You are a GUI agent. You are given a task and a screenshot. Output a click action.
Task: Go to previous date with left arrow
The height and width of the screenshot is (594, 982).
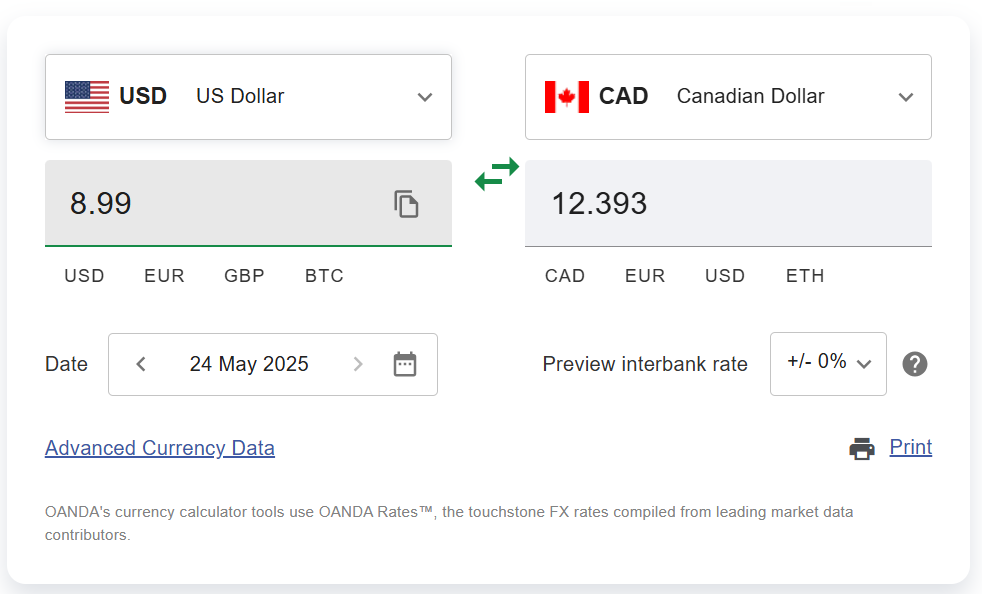click(141, 364)
